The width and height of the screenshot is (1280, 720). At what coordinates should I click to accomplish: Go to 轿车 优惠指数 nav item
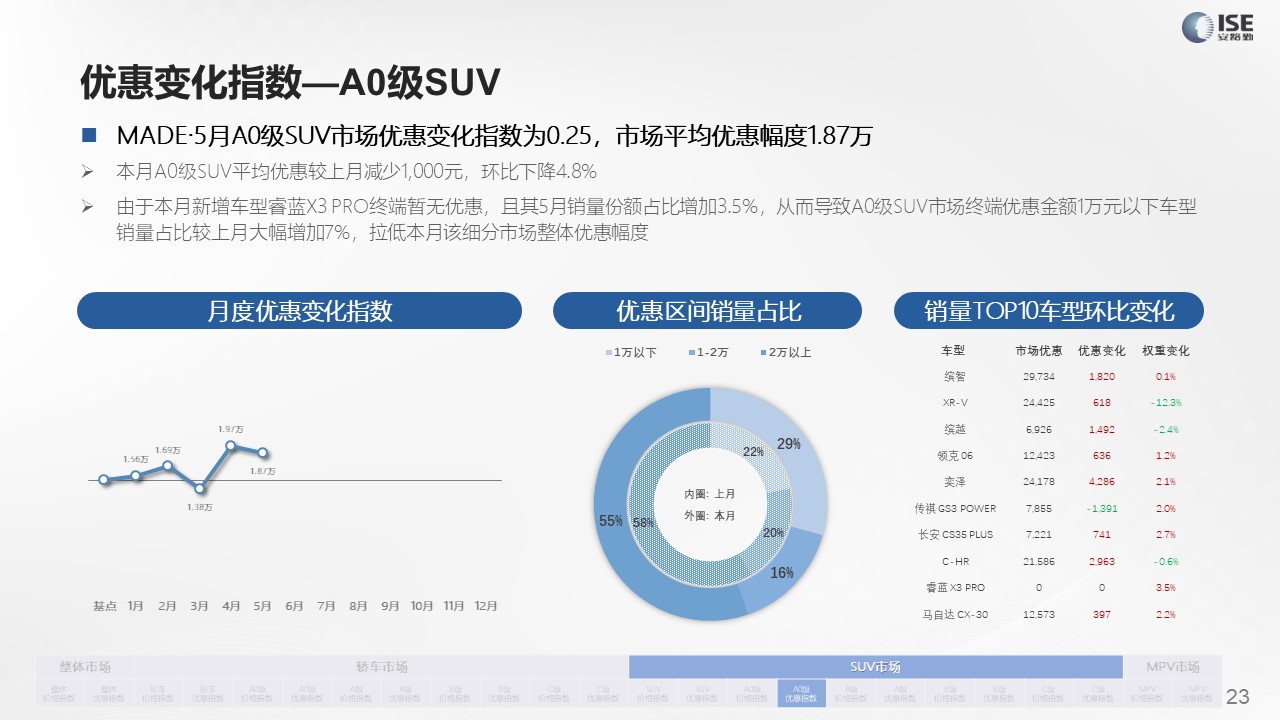207,693
